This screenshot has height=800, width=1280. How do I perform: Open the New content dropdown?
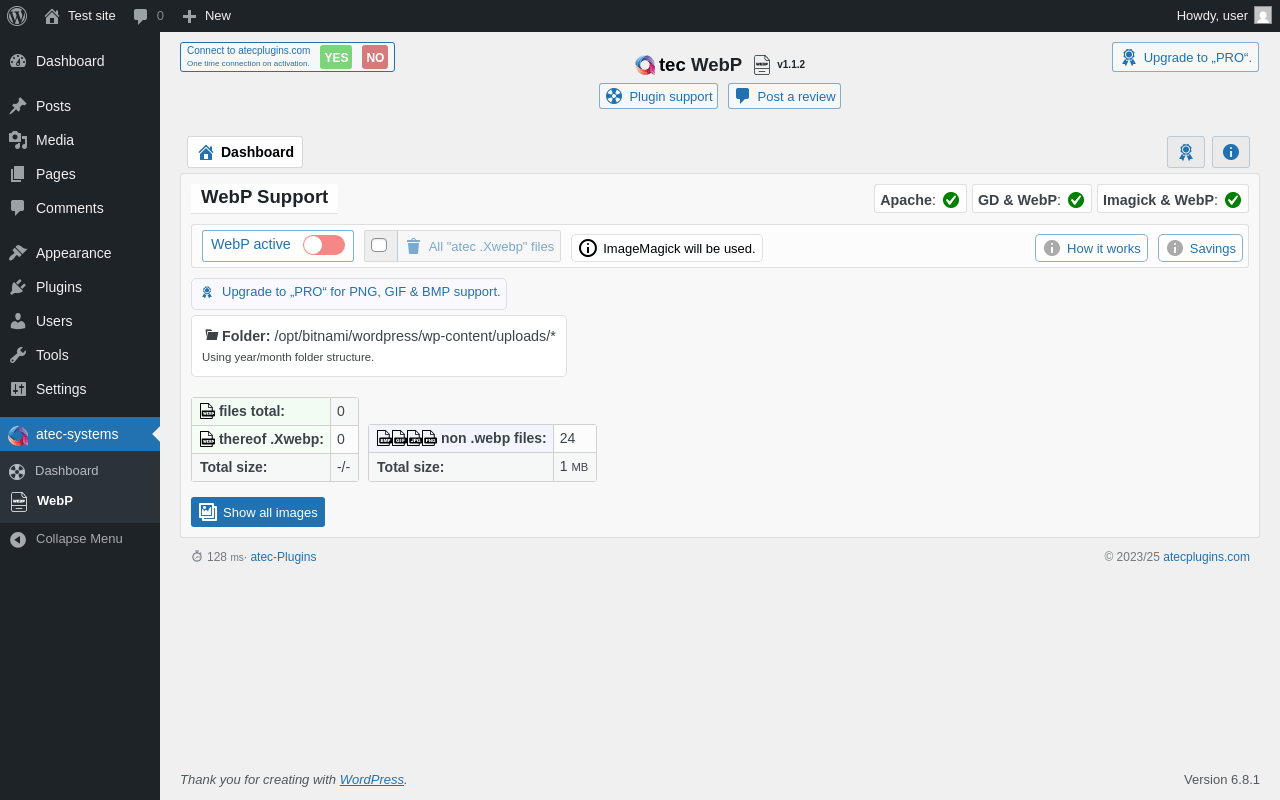pyautogui.click(x=207, y=16)
